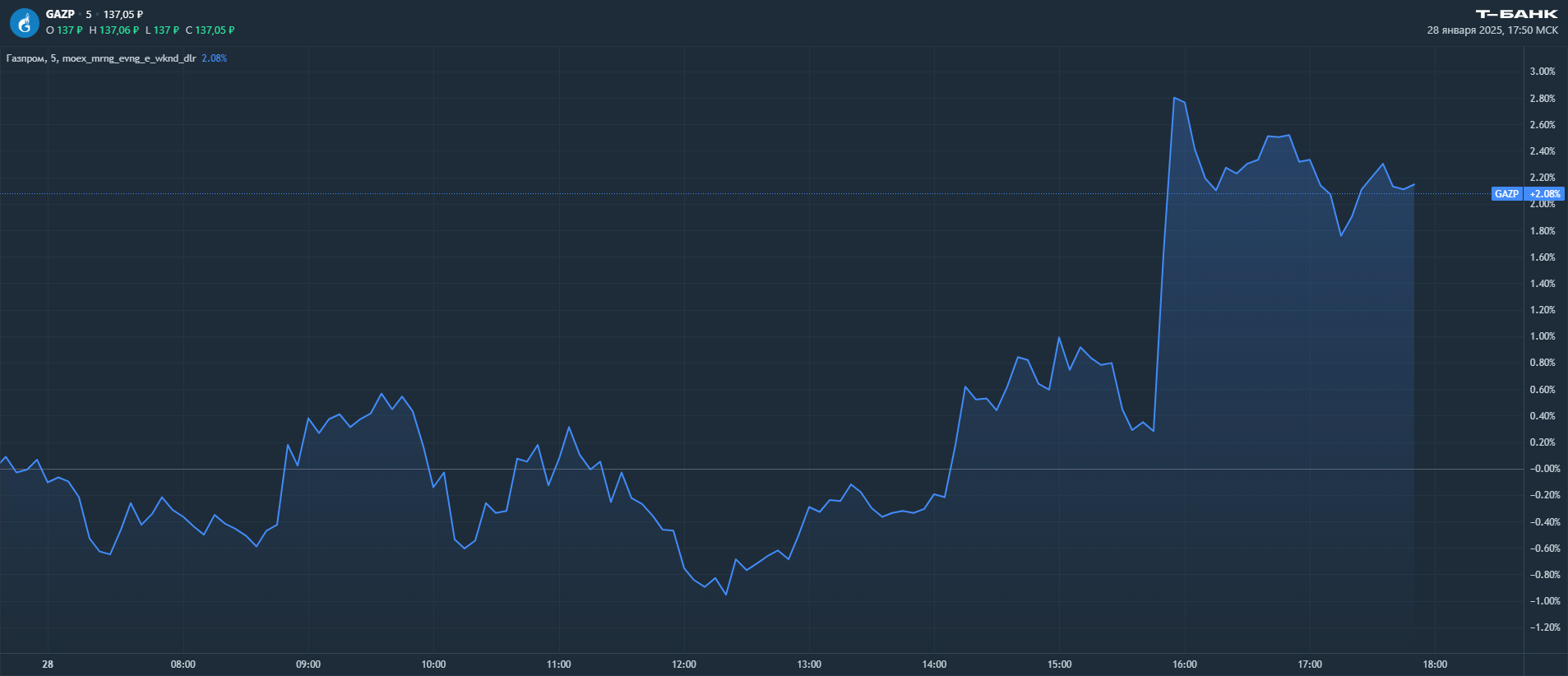
Task: Click the 12:00 time axis label
Action: [683, 664]
